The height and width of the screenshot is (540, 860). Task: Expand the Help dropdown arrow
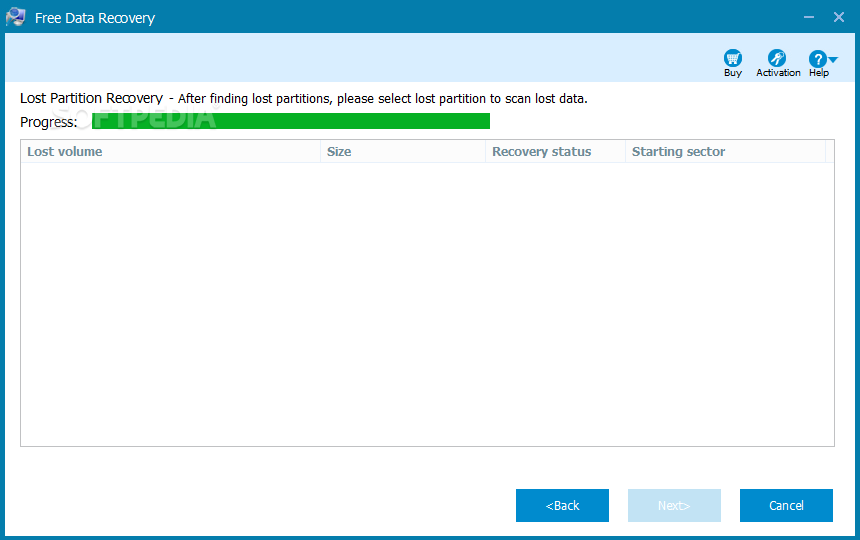(833, 59)
